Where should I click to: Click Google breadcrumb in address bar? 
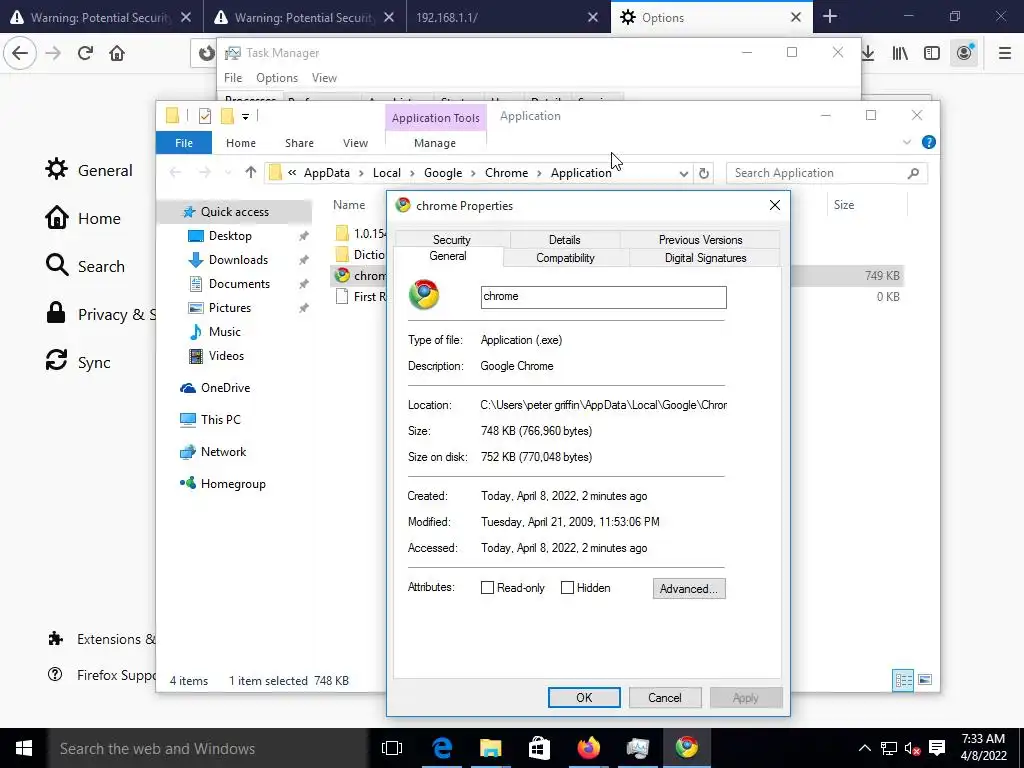tap(443, 173)
